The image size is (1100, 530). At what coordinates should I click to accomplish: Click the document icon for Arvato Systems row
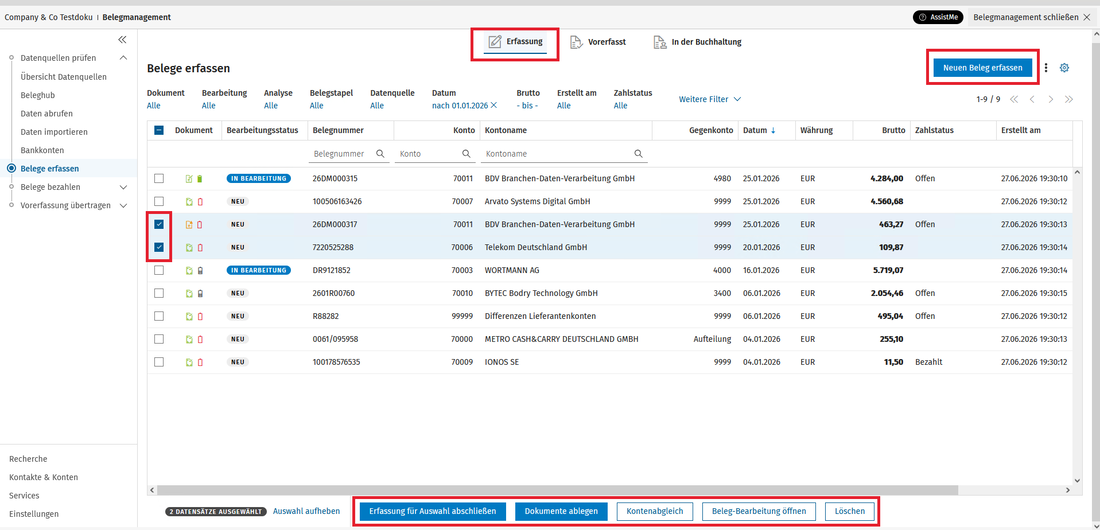pyautogui.click(x=189, y=201)
